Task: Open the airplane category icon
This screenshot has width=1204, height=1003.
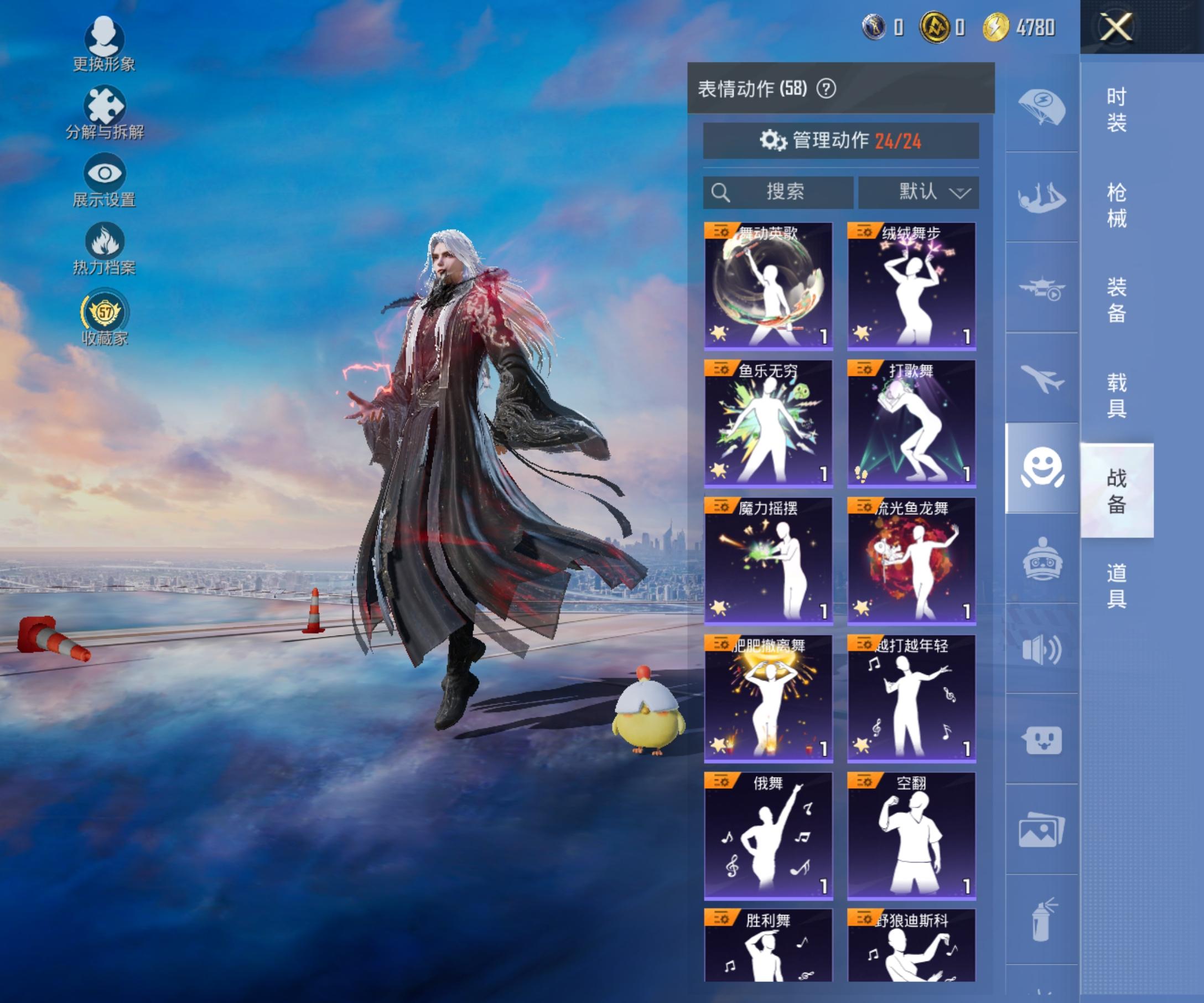Action: point(1042,379)
